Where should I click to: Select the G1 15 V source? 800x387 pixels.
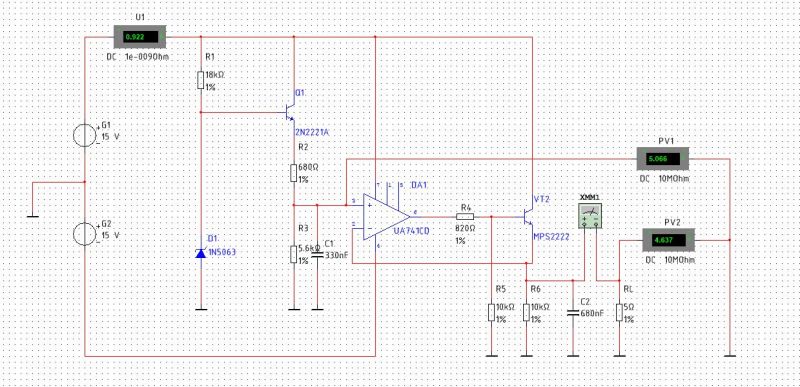[84, 136]
